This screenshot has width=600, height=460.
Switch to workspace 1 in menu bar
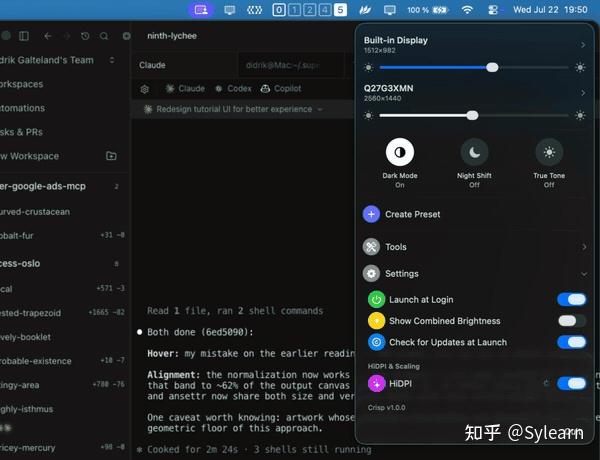click(x=294, y=10)
